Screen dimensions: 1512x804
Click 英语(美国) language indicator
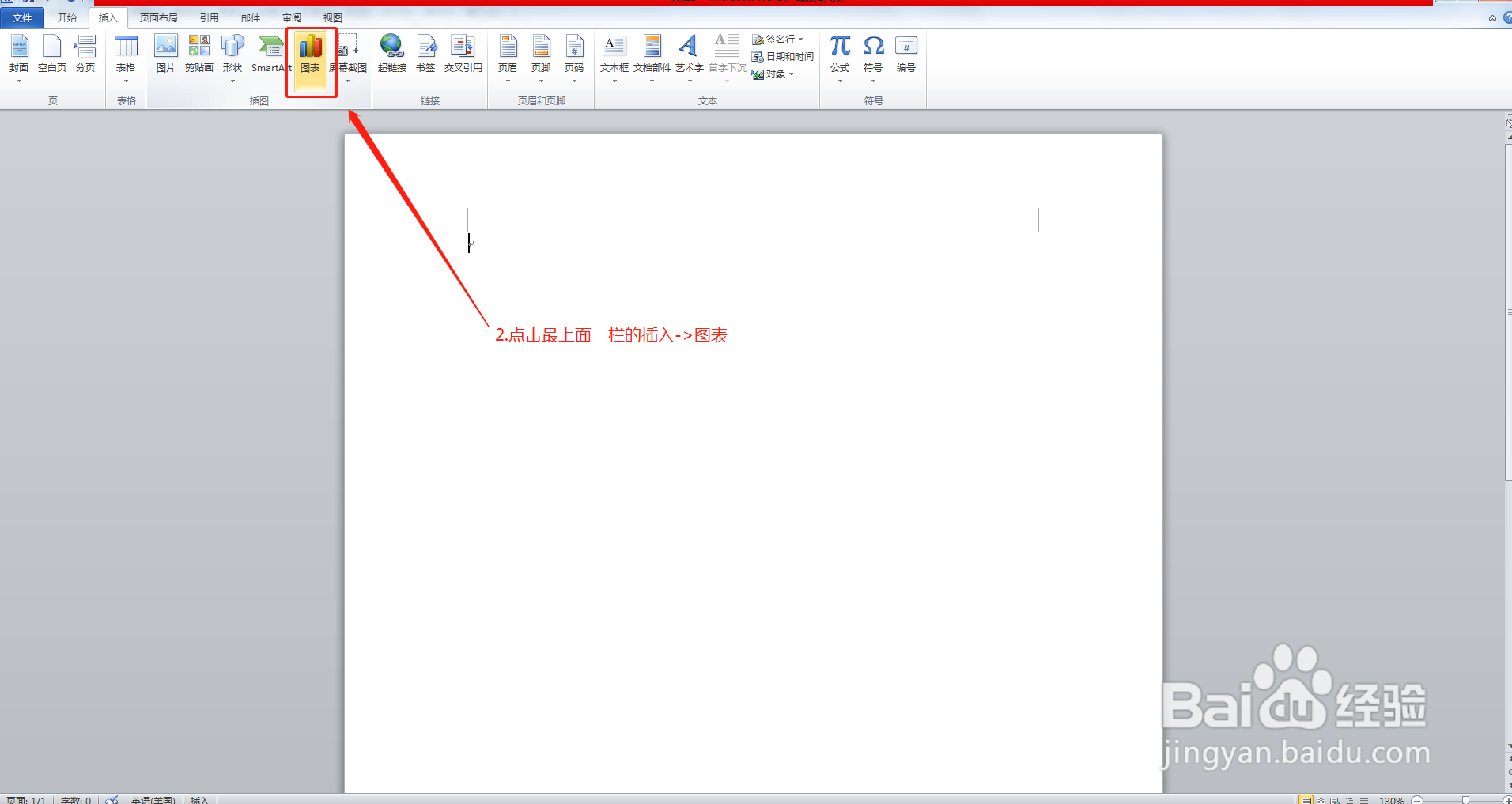point(153,800)
